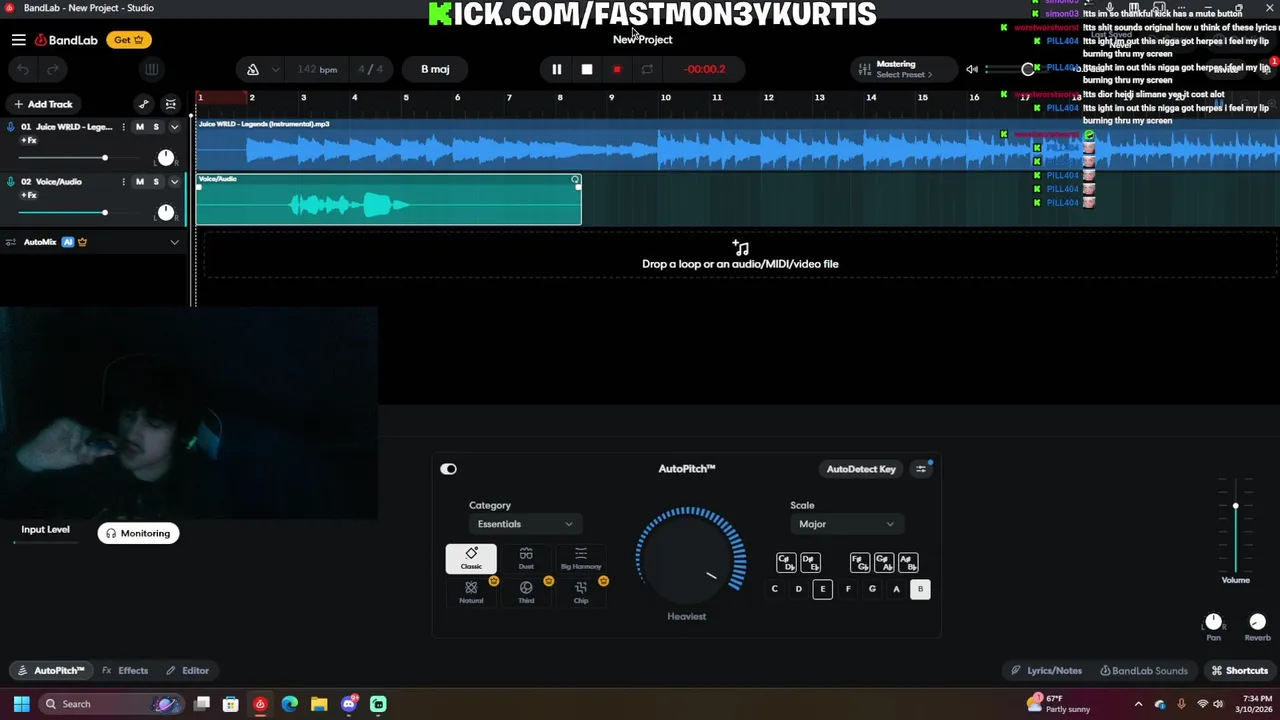Select the Juice WRLD track microphone icon
Viewport: 1280px width, 720px height.
point(10,127)
